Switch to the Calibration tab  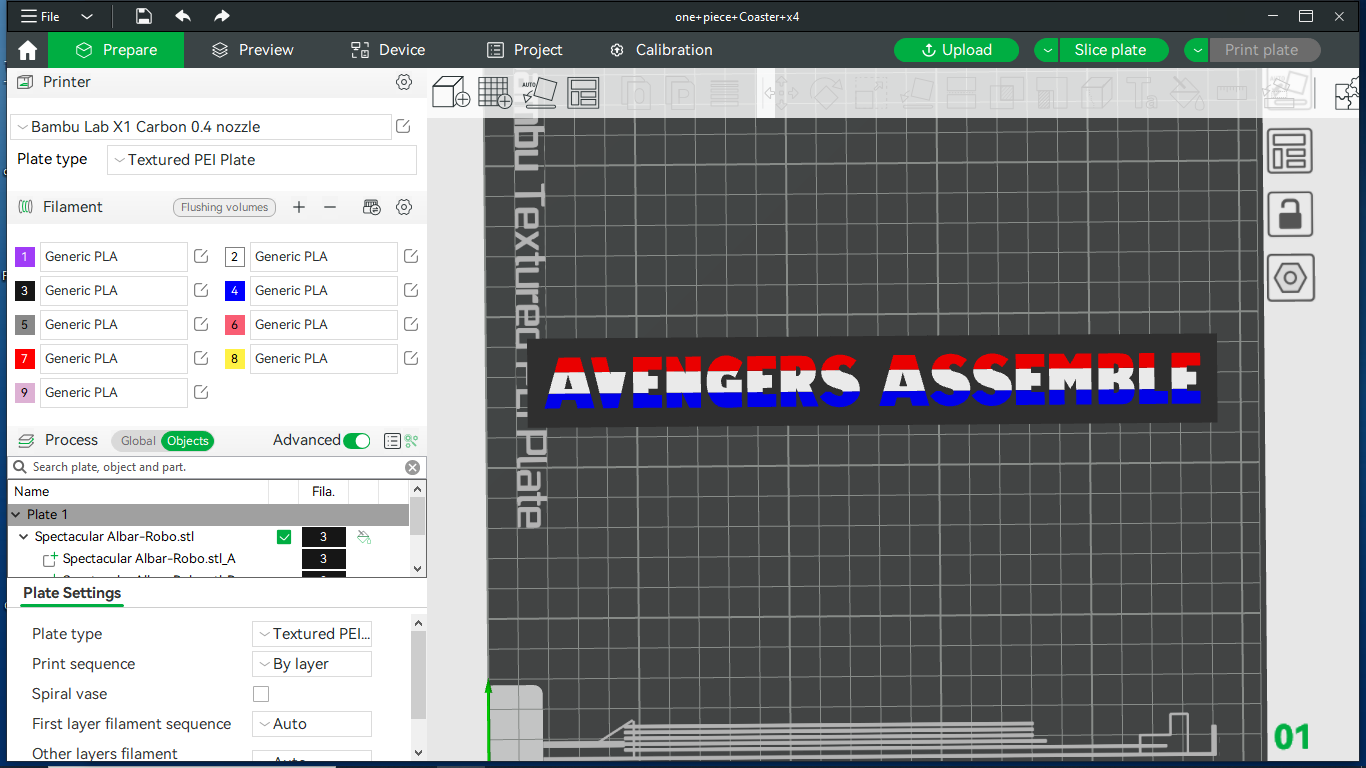(x=661, y=50)
